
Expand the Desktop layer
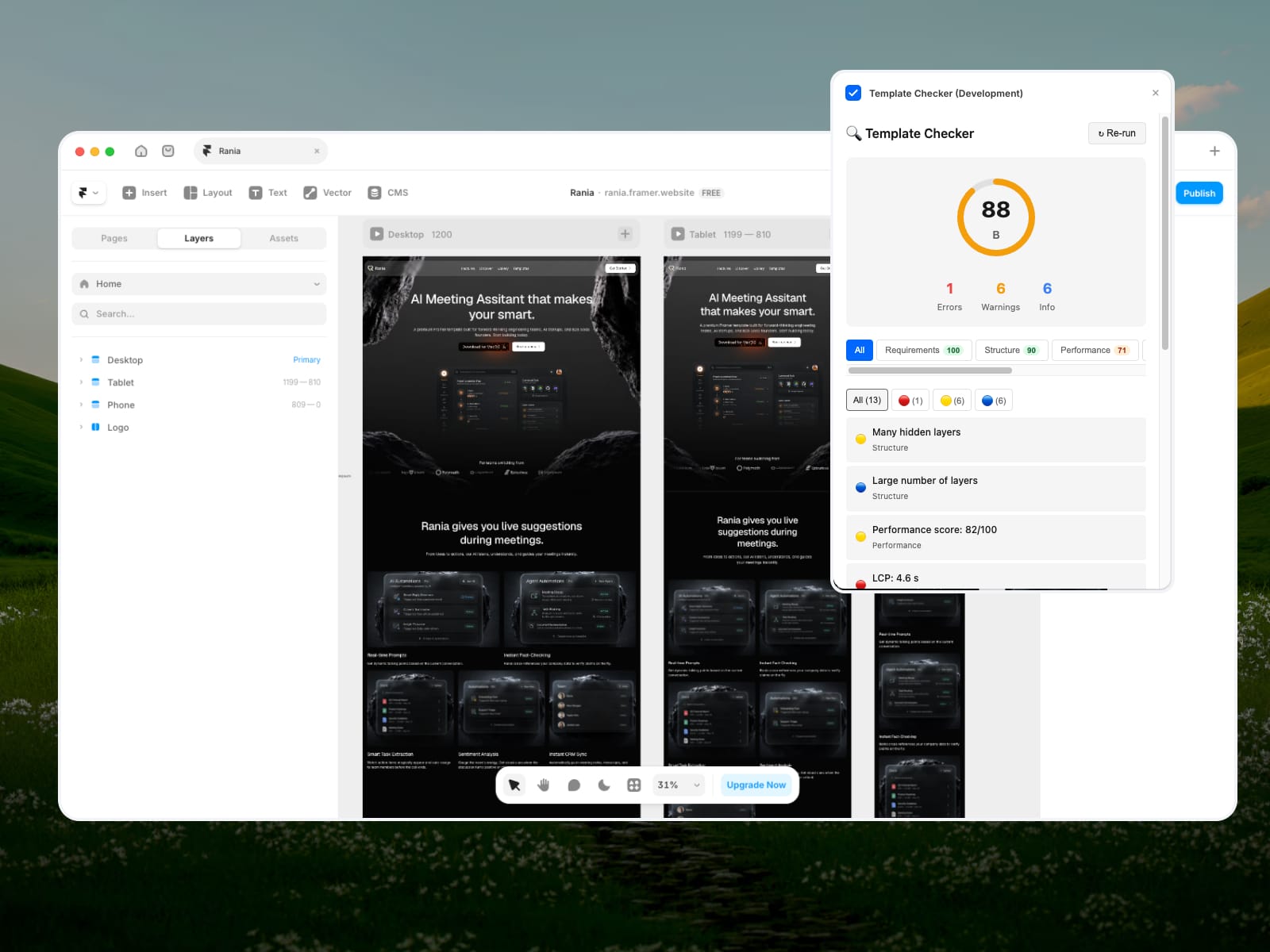[81, 360]
